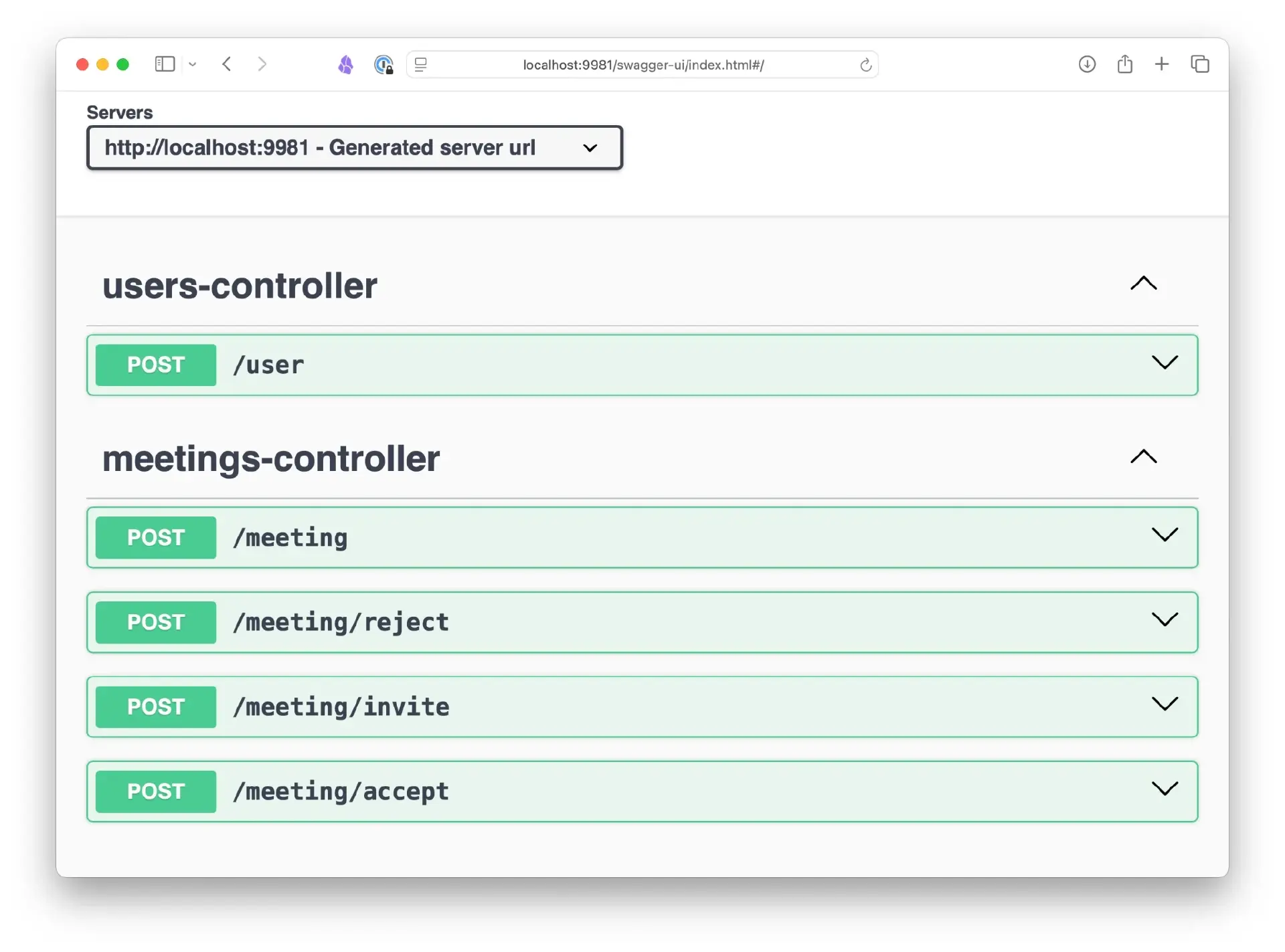
Task: Expand the POST /user endpoint
Action: coord(1165,363)
